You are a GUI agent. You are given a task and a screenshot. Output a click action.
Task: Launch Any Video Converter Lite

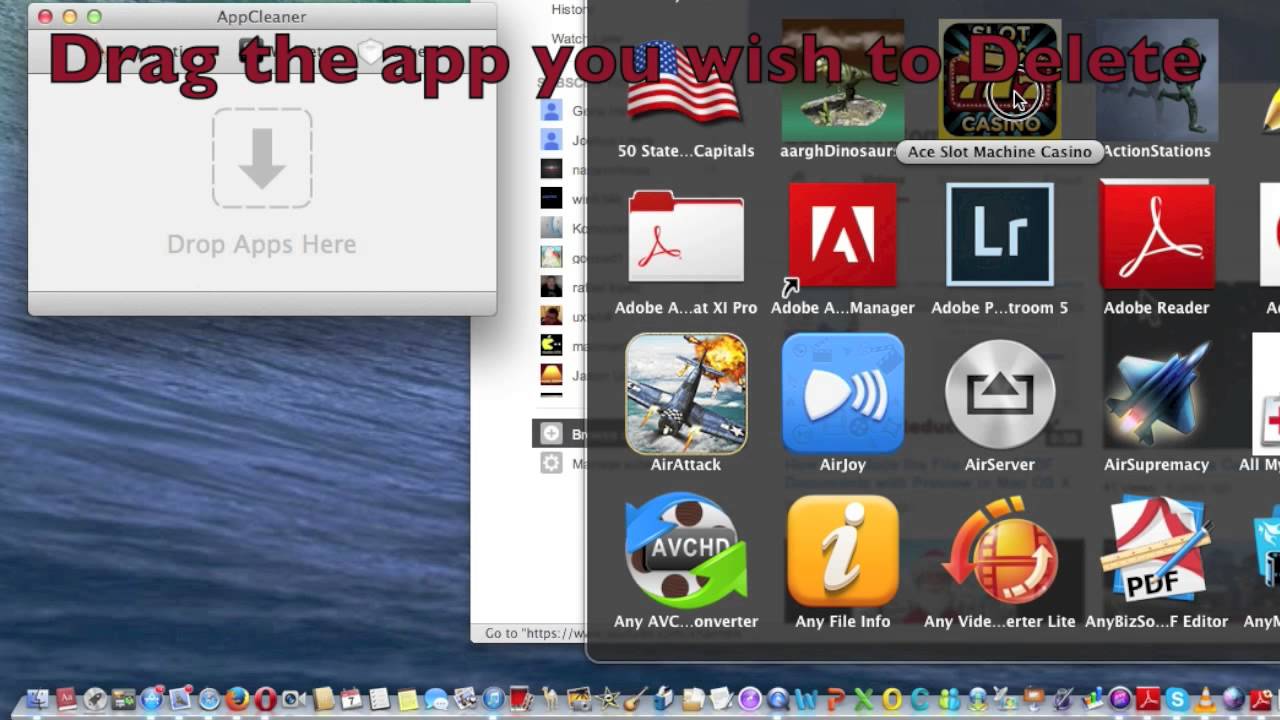point(1000,550)
